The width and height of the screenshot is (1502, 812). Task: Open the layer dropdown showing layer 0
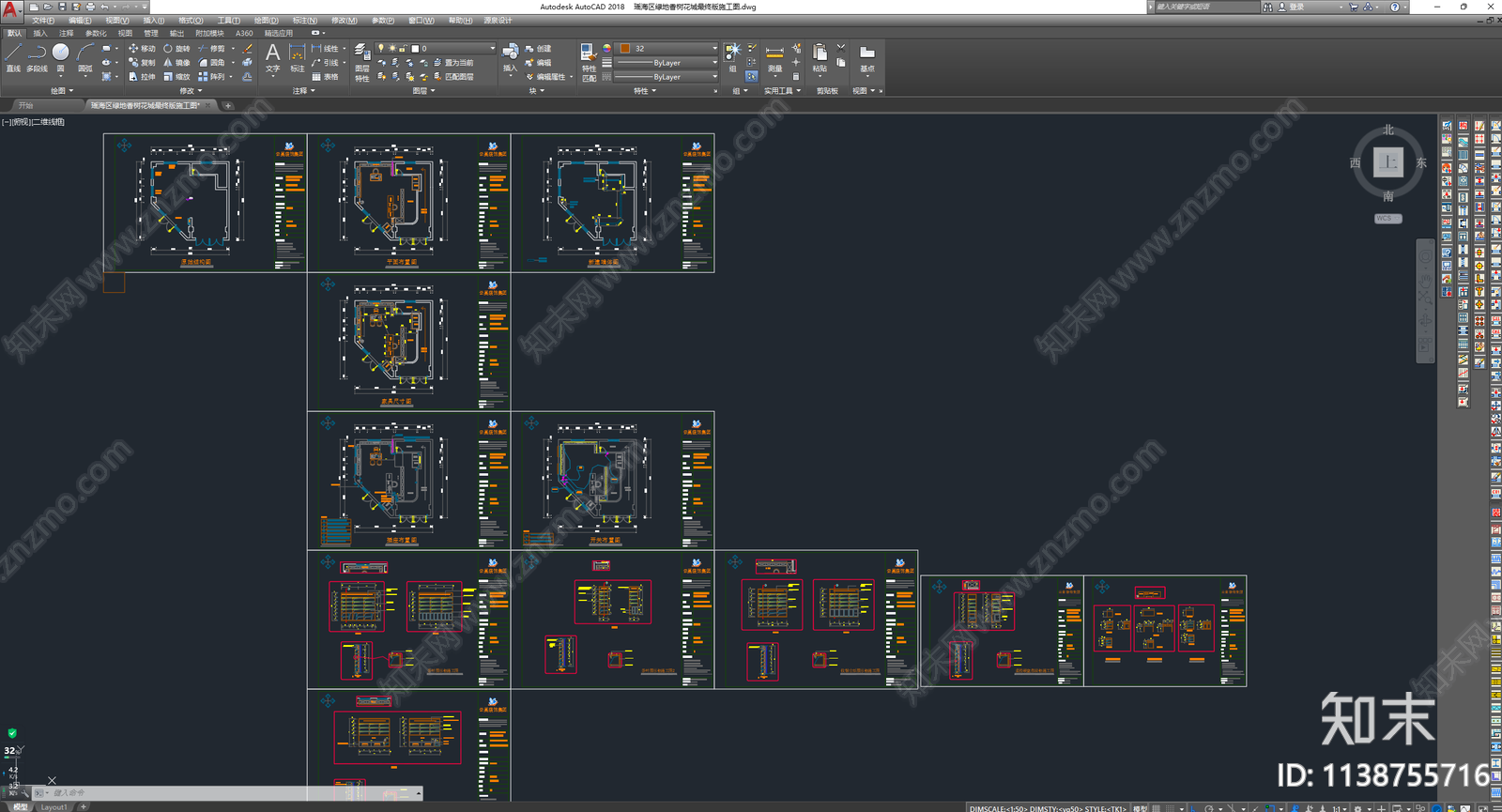click(x=435, y=48)
